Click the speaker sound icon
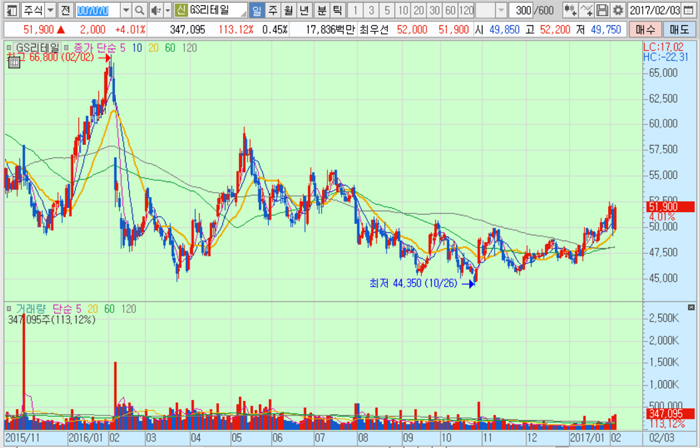Viewport: 700px width, 448px height. coord(155,10)
